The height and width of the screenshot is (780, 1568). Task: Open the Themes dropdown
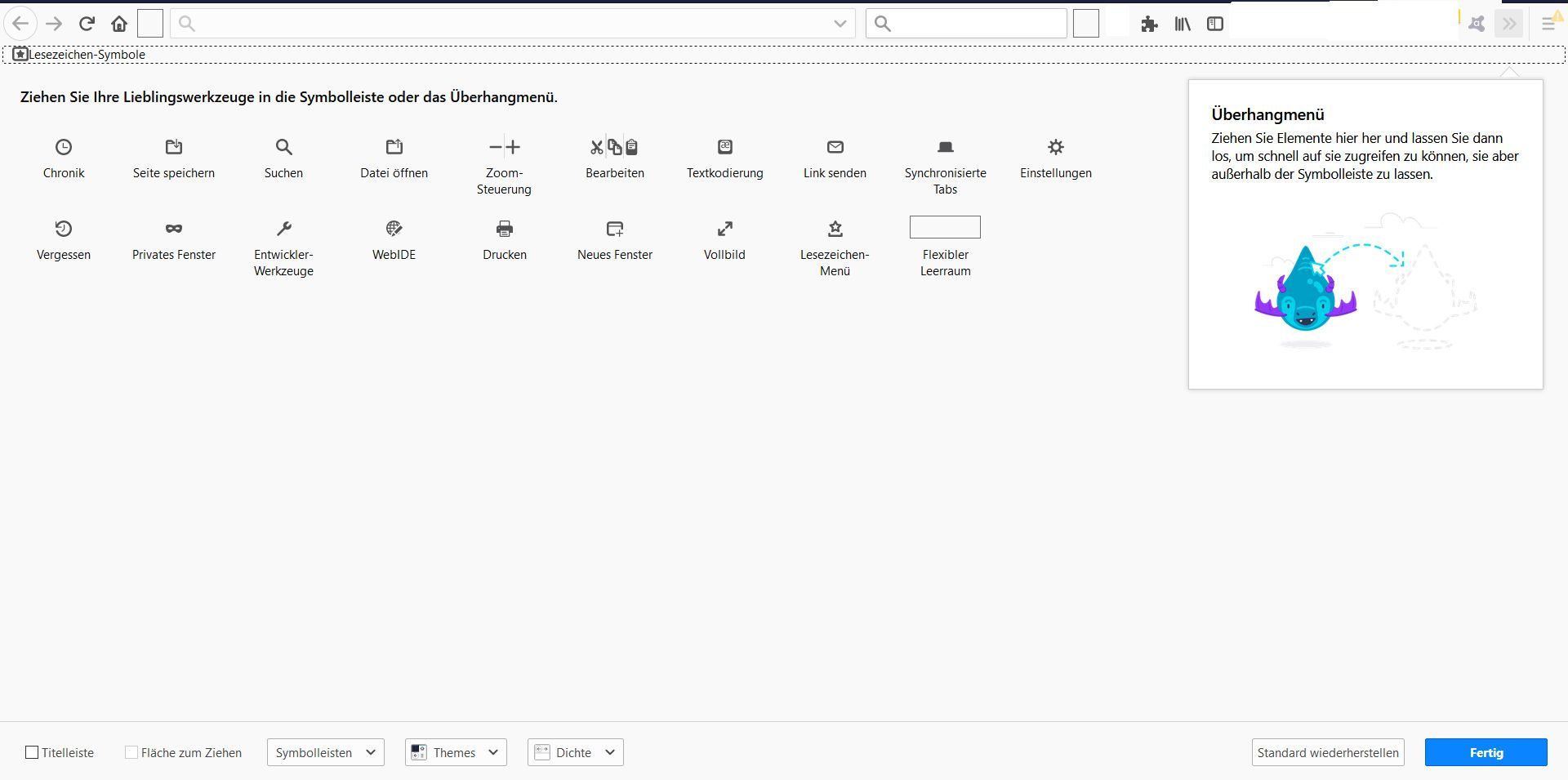[x=456, y=752]
